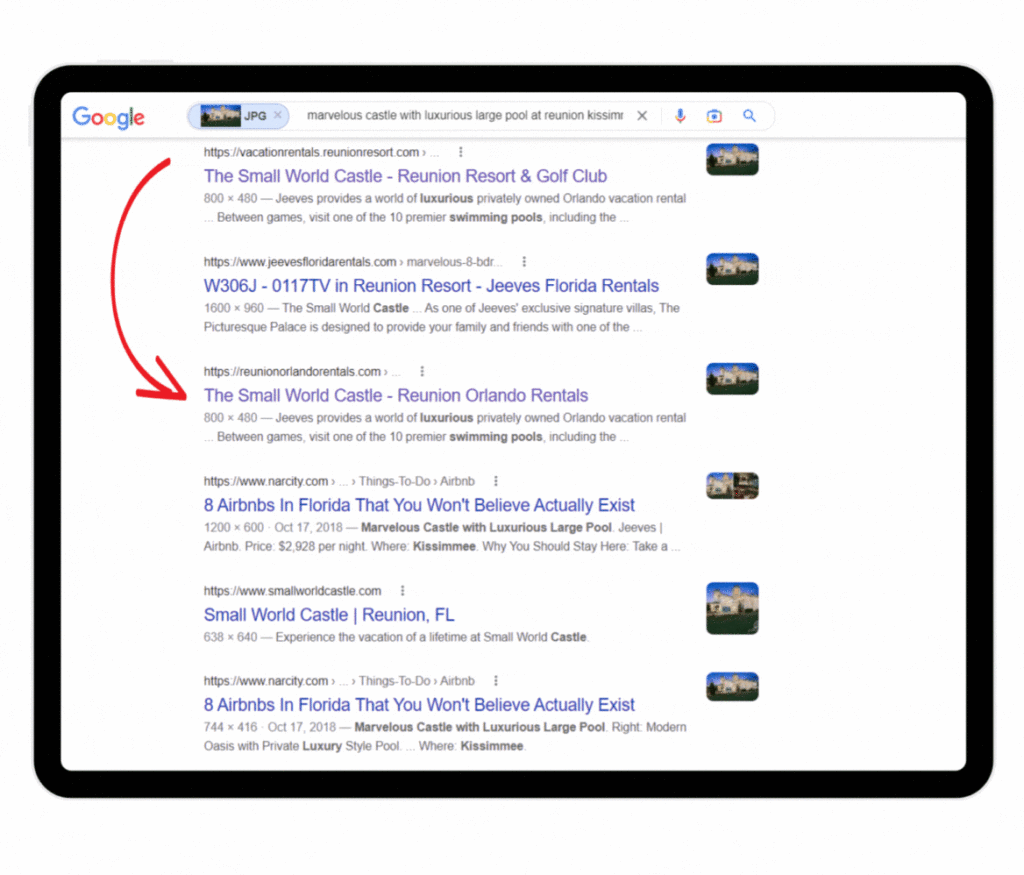Open W306J - 0117TV Jeeves Florida Rentals link
The width and height of the screenshot is (1024, 875).
point(431,286)
